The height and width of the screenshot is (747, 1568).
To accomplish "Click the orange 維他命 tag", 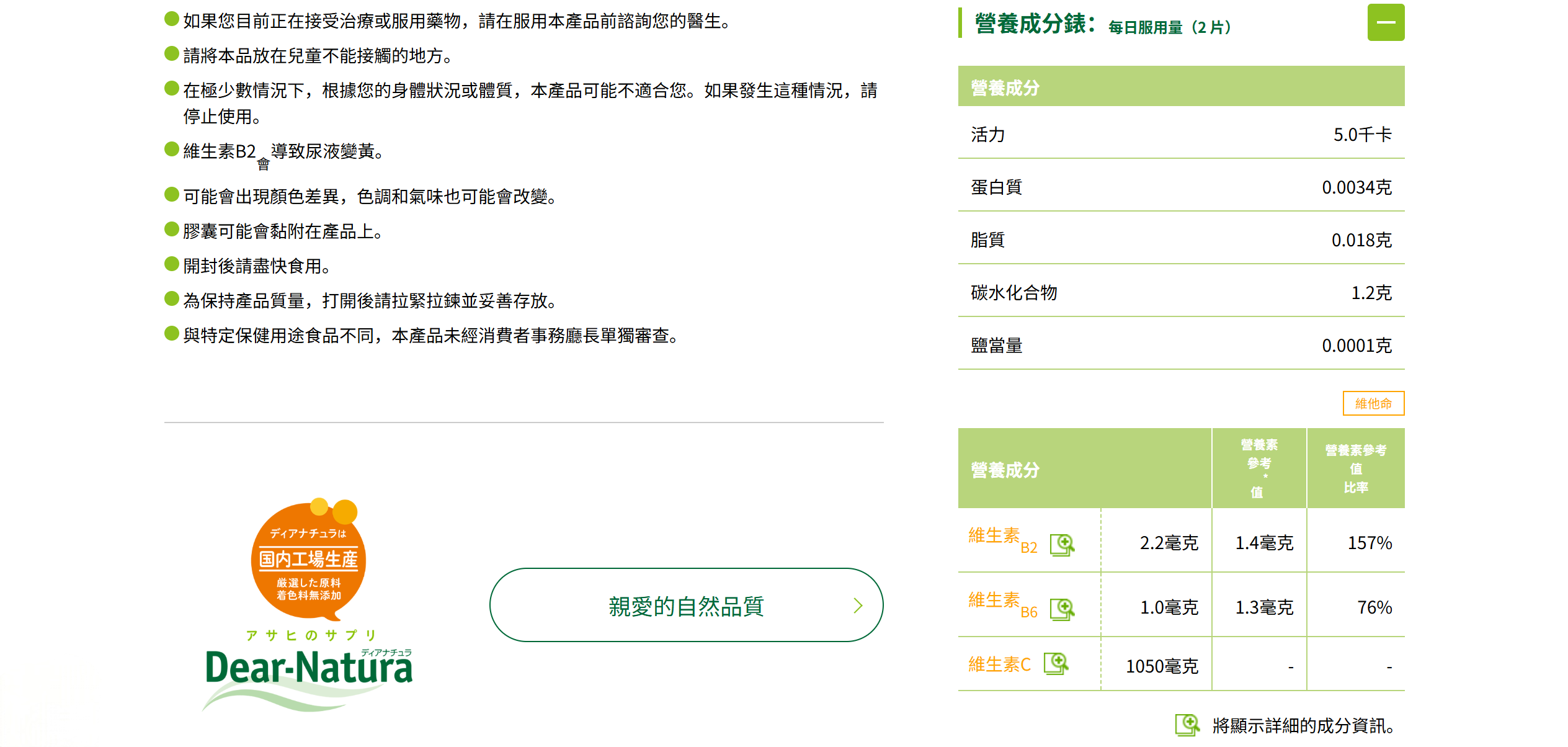I will point(1373,403).
